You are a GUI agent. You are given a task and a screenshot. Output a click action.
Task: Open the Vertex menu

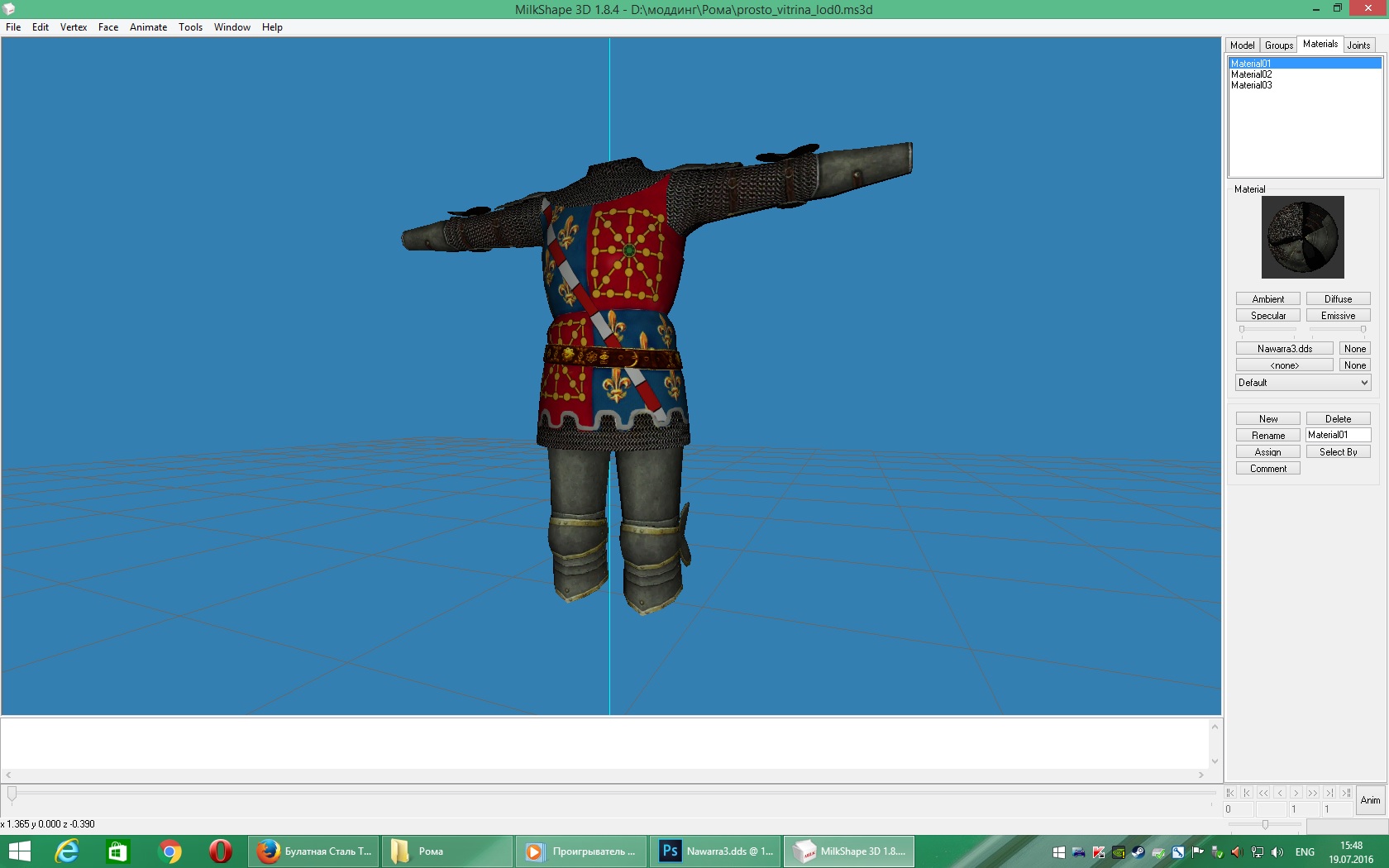click(x=74, y=27)
